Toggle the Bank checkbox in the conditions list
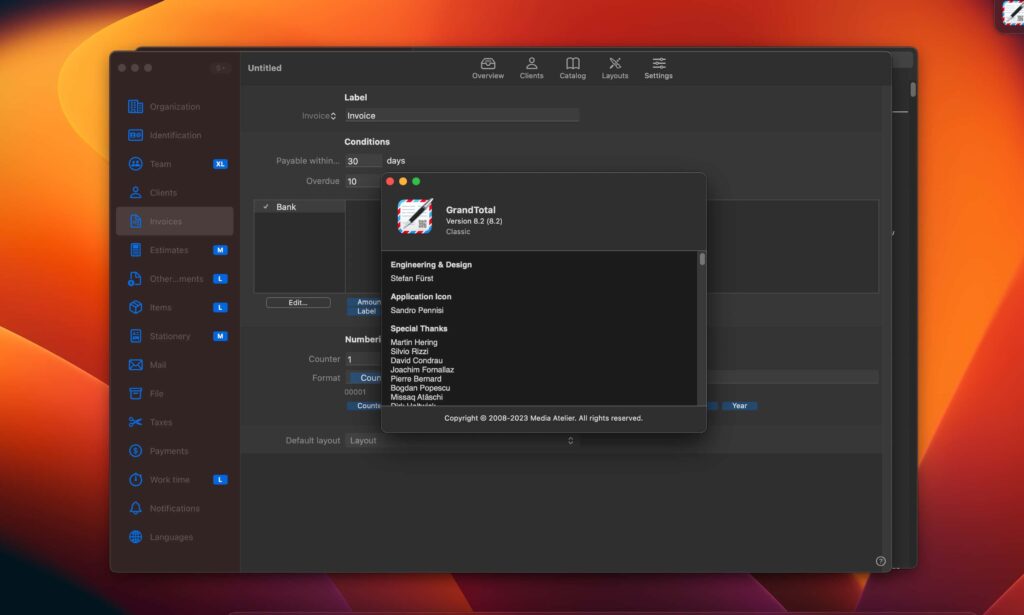 (265, 206)
